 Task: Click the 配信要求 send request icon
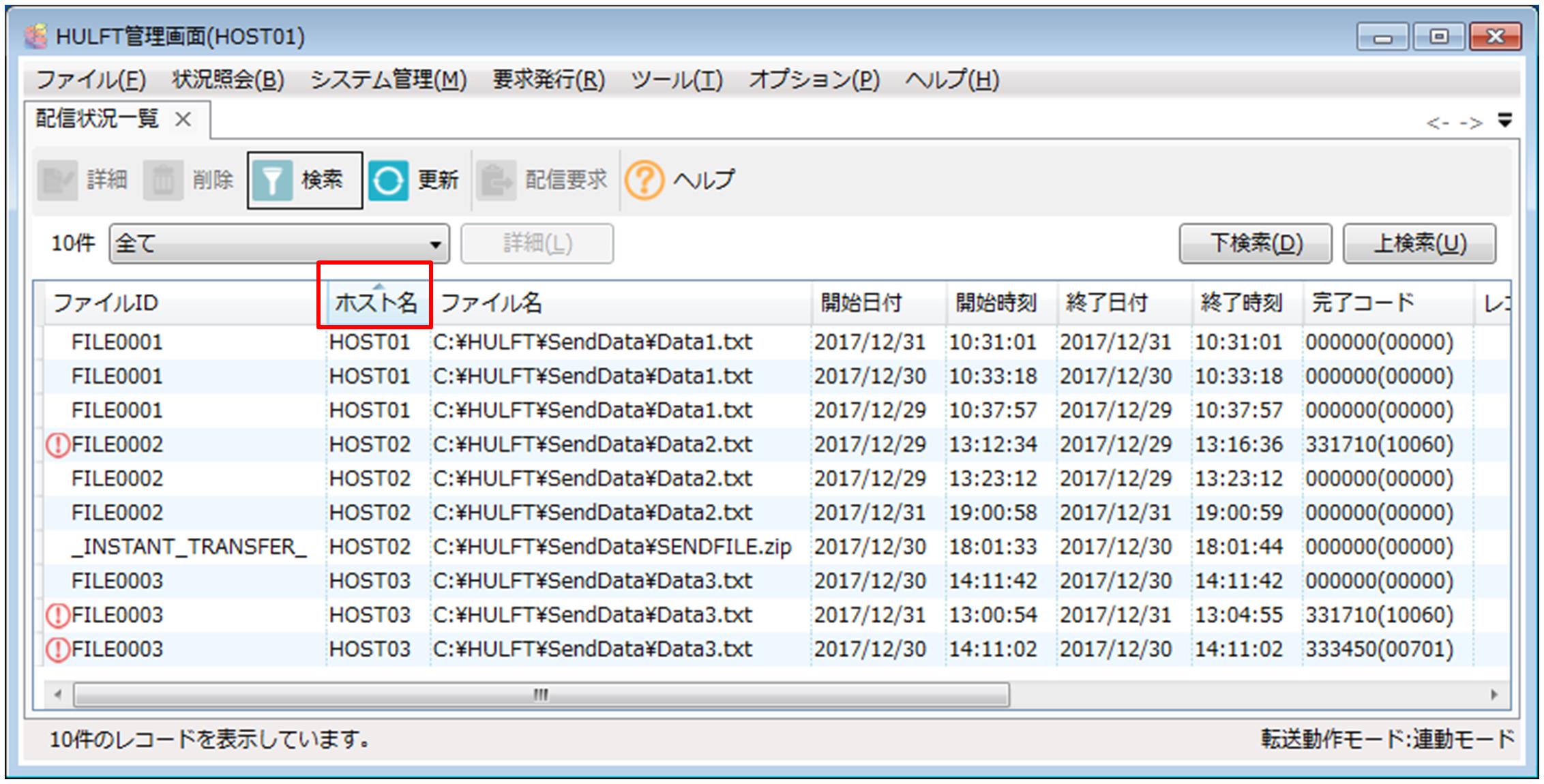496,180
